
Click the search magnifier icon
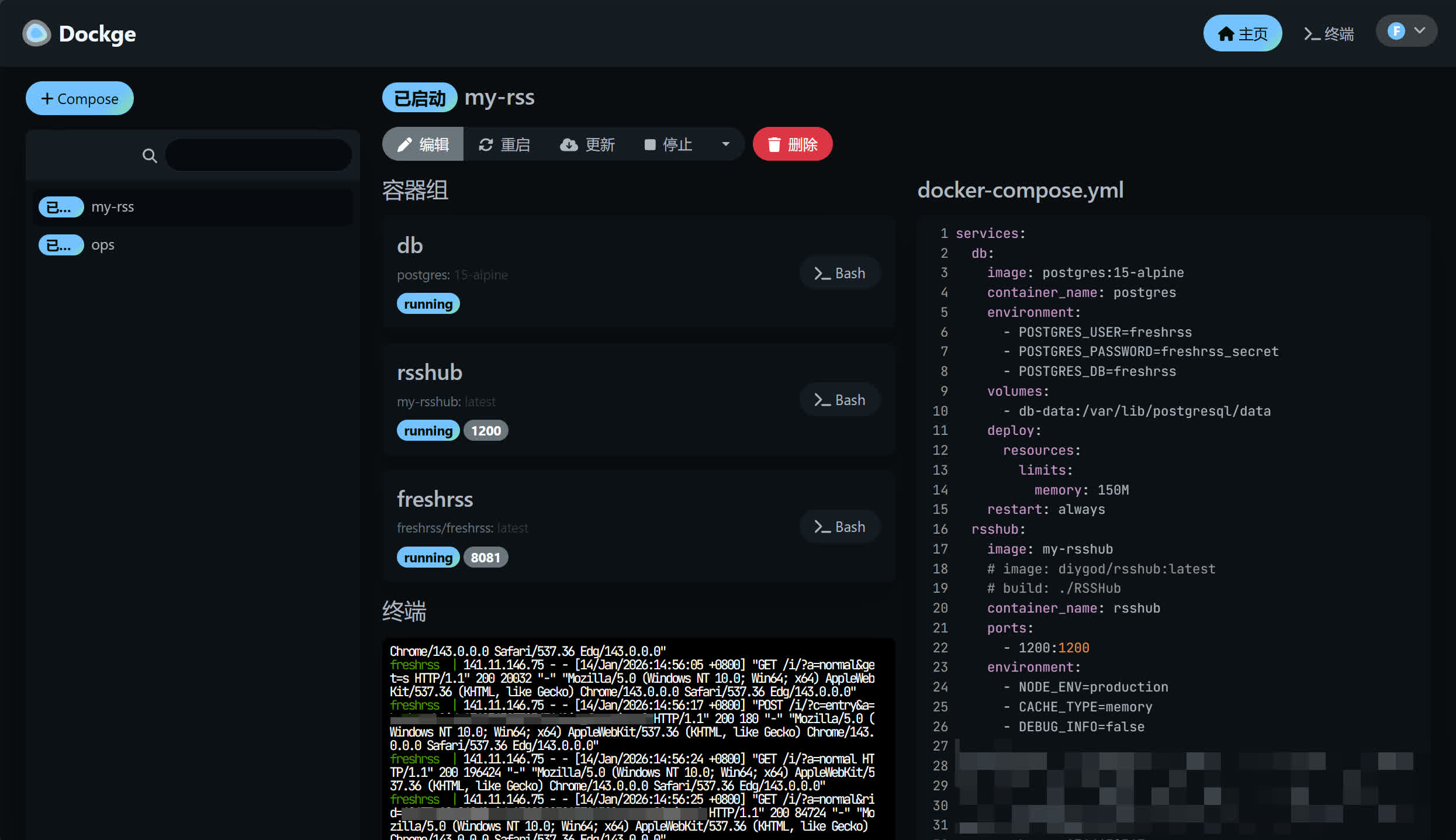click(x=150, y=155)
